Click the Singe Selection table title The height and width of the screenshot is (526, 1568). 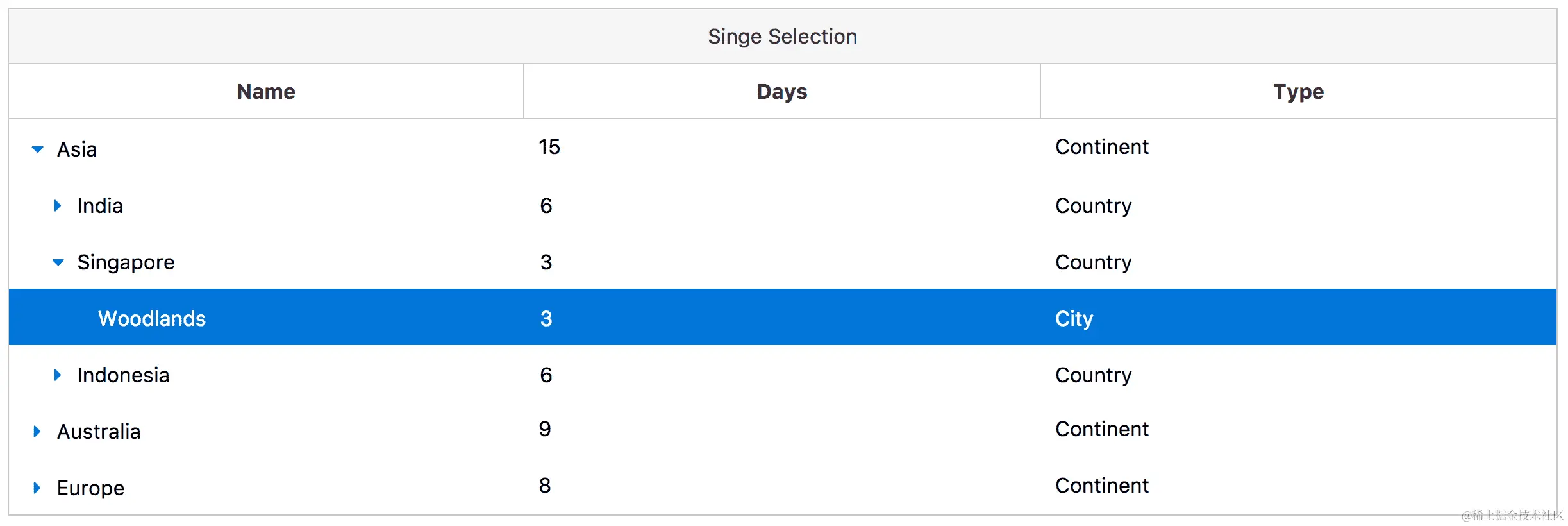click(x=782, y=37)
